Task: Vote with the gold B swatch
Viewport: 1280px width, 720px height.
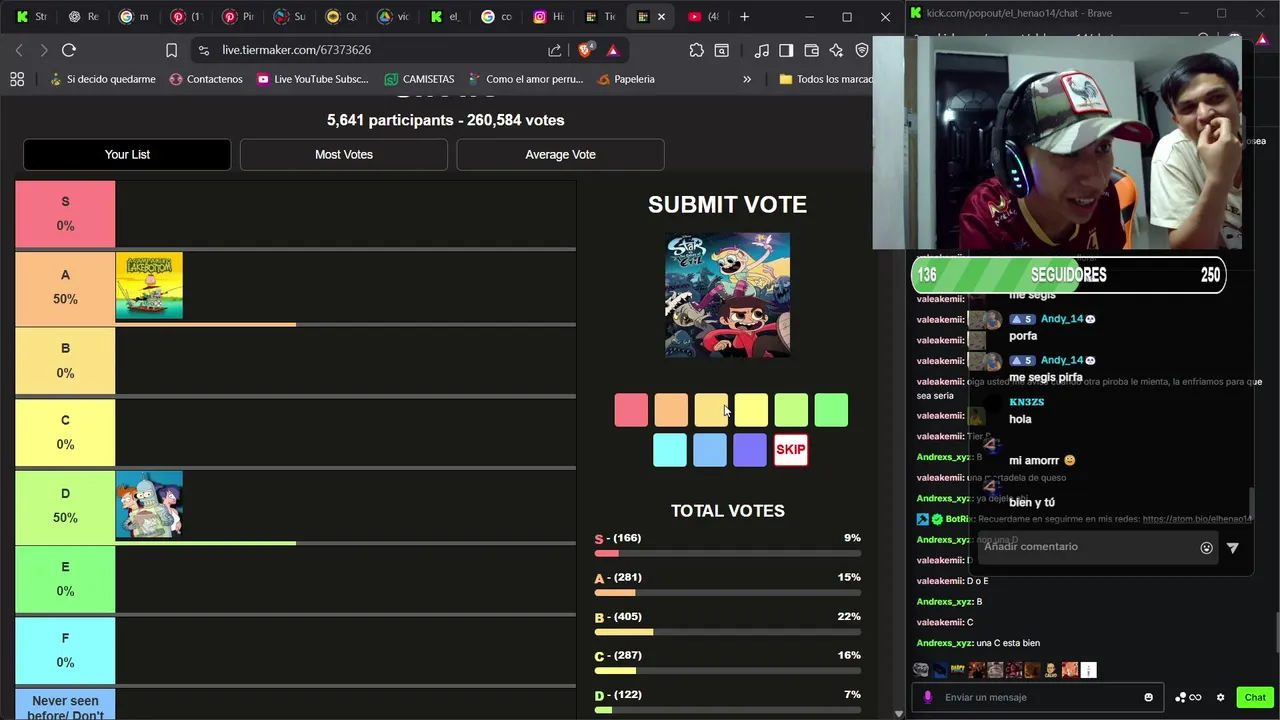Action: click(711, 410)
